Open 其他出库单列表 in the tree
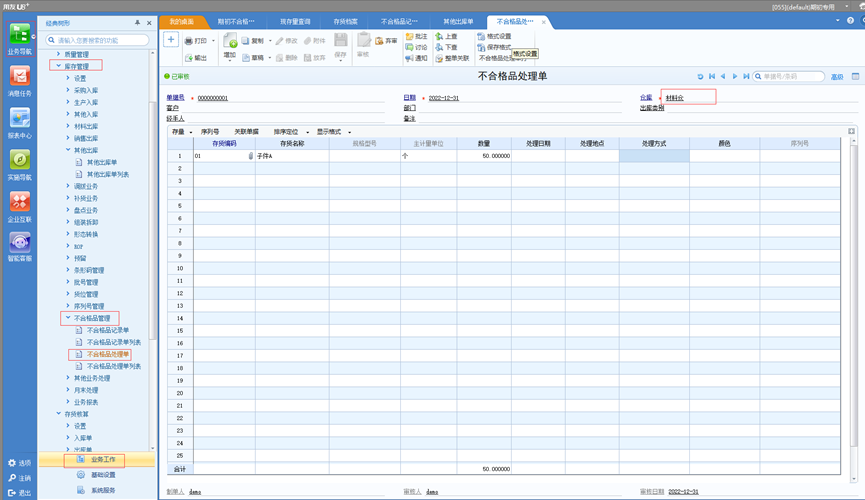 tap(108, 174)
